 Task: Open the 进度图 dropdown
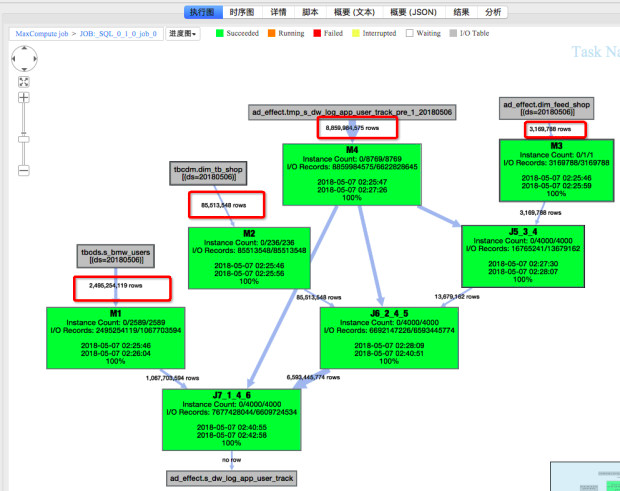pyautogui.click(x=183, y=34)
